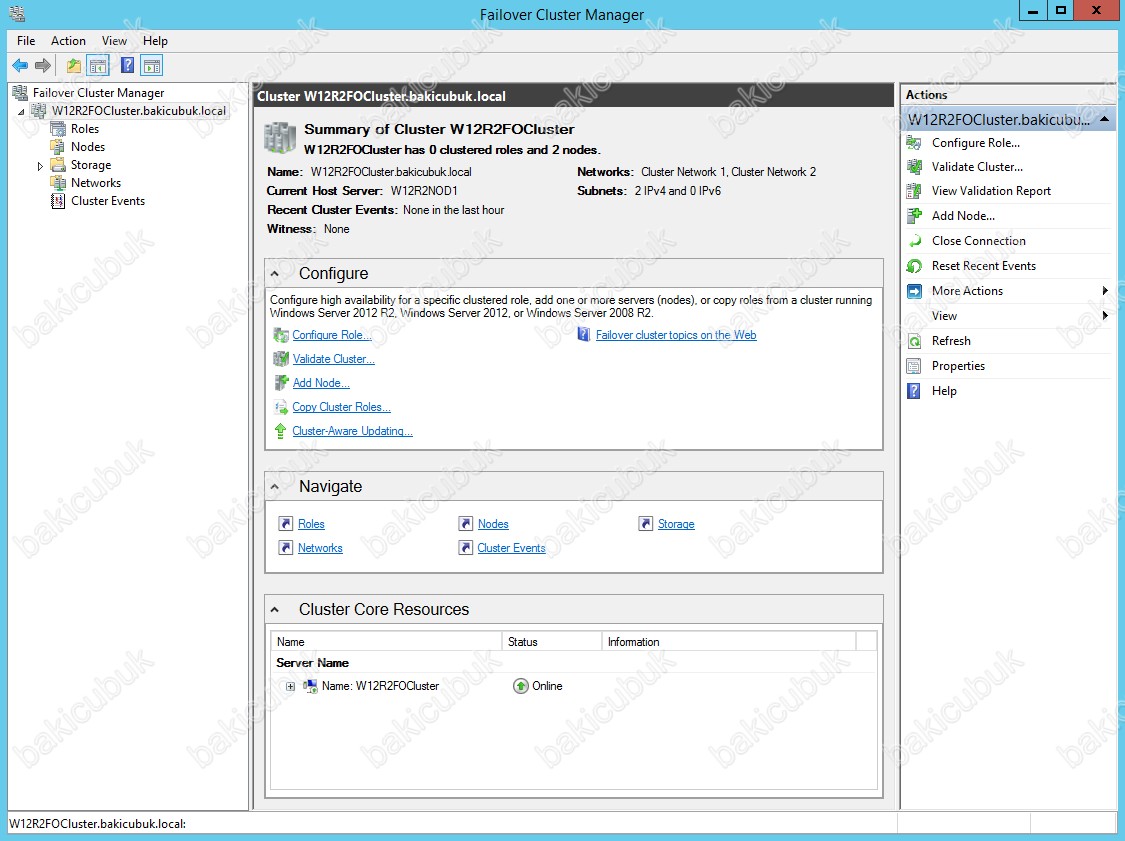Open Failover cluster topics on the Web link
1125x841 pixels.
click(x=676, y=335)
